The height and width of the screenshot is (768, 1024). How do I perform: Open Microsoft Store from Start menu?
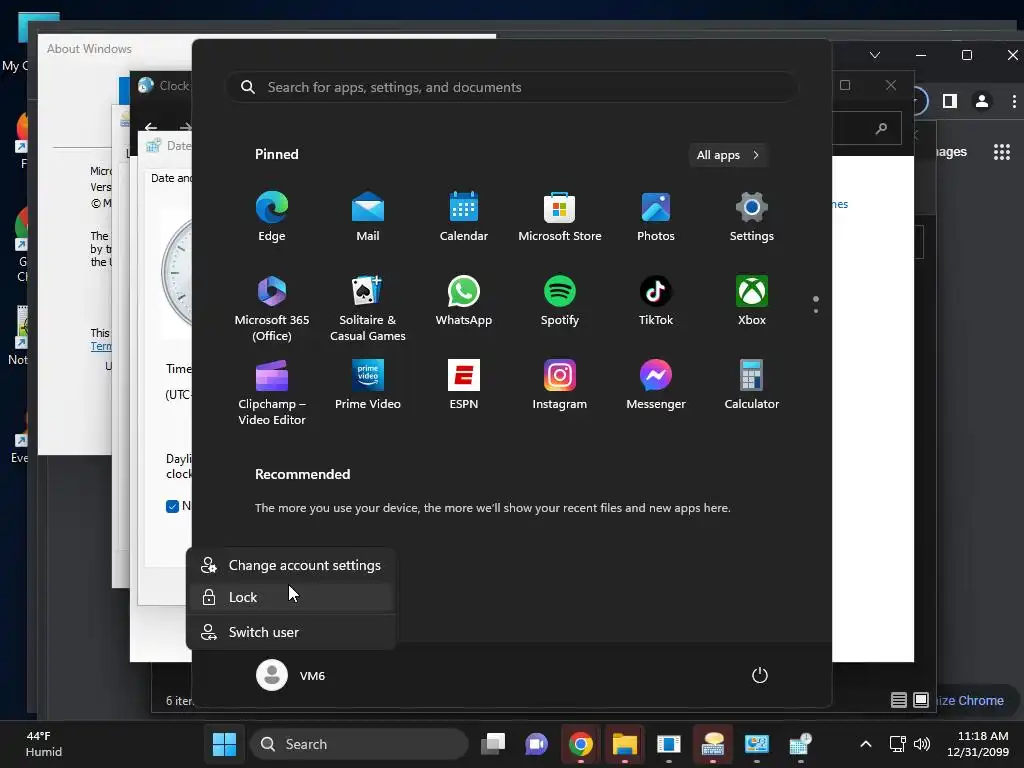click(560, 217)
